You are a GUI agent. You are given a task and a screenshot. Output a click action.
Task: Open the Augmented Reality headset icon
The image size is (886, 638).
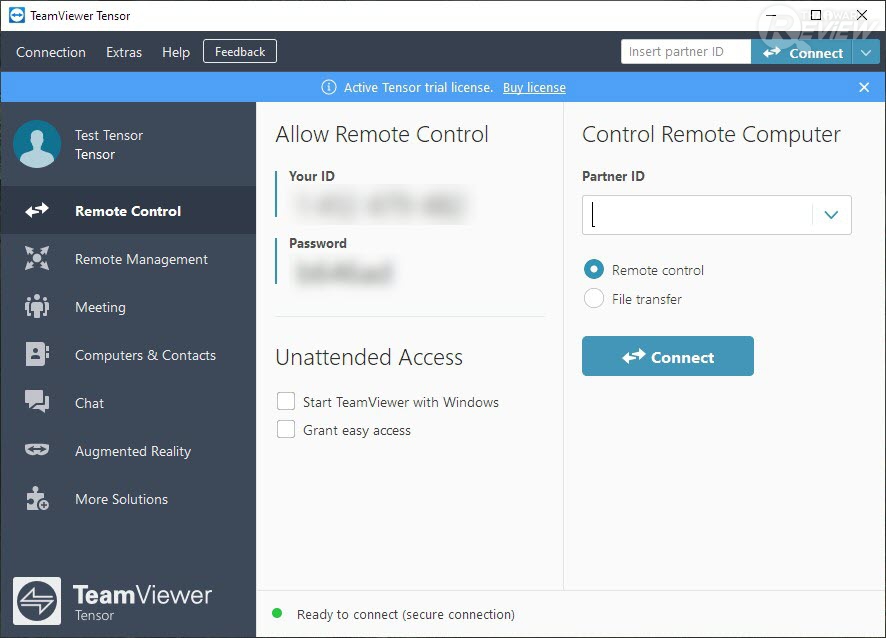(37, 451)
